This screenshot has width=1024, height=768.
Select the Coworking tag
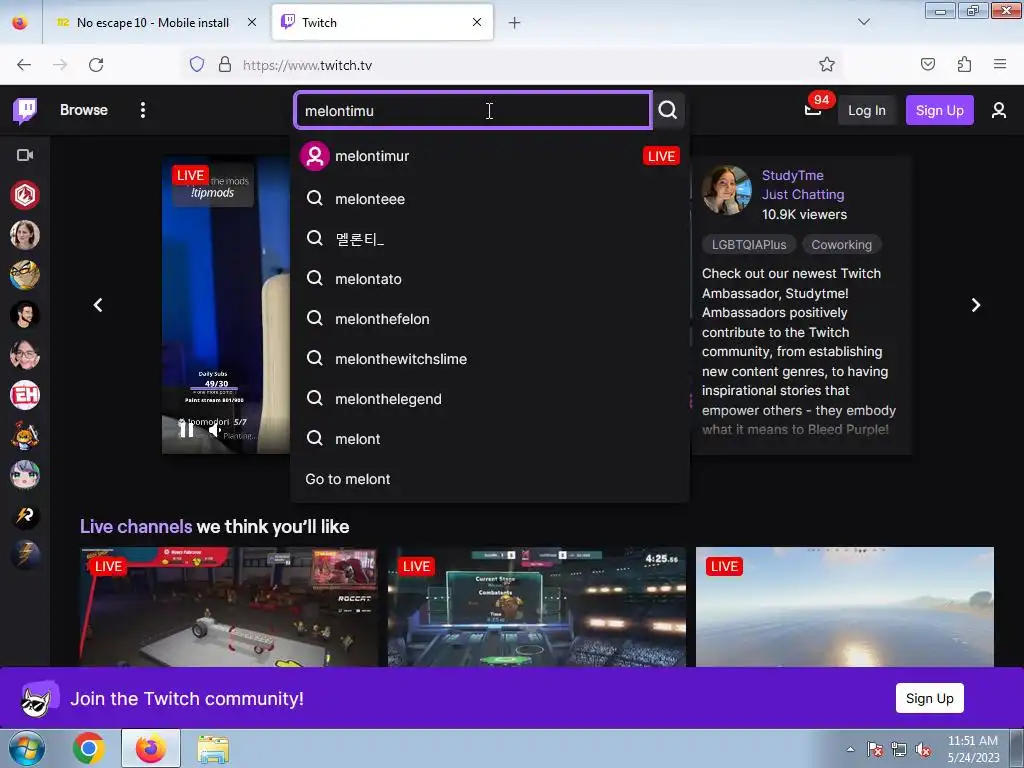841,245
